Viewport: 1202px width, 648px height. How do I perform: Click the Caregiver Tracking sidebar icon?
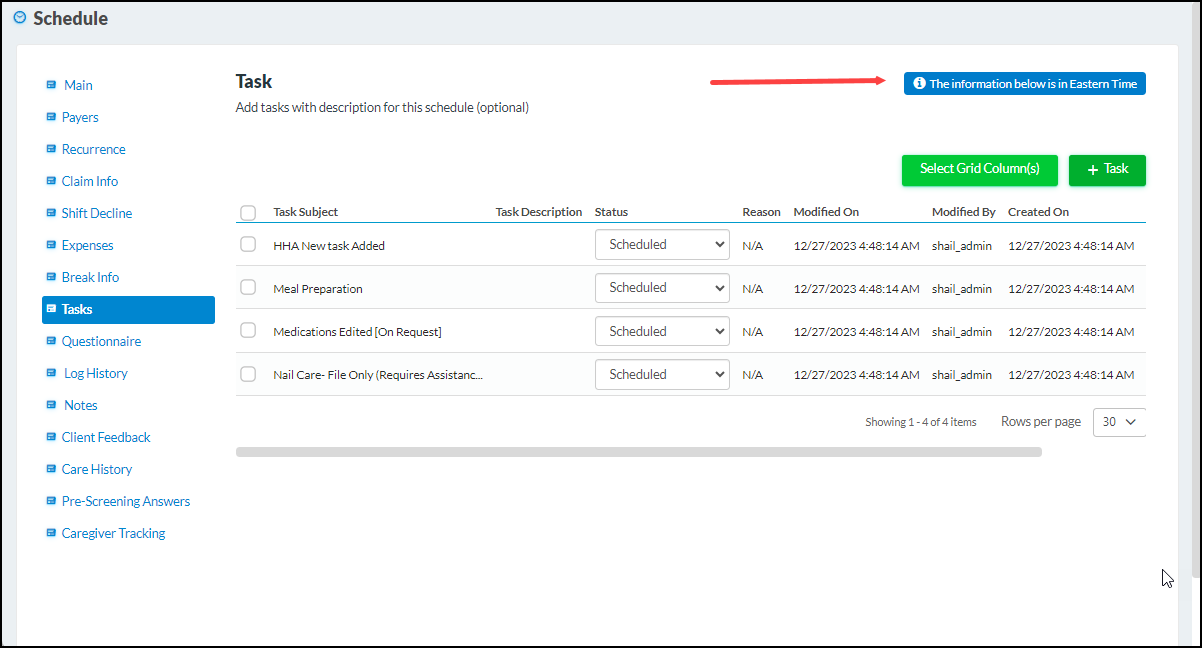pos(52,532)
